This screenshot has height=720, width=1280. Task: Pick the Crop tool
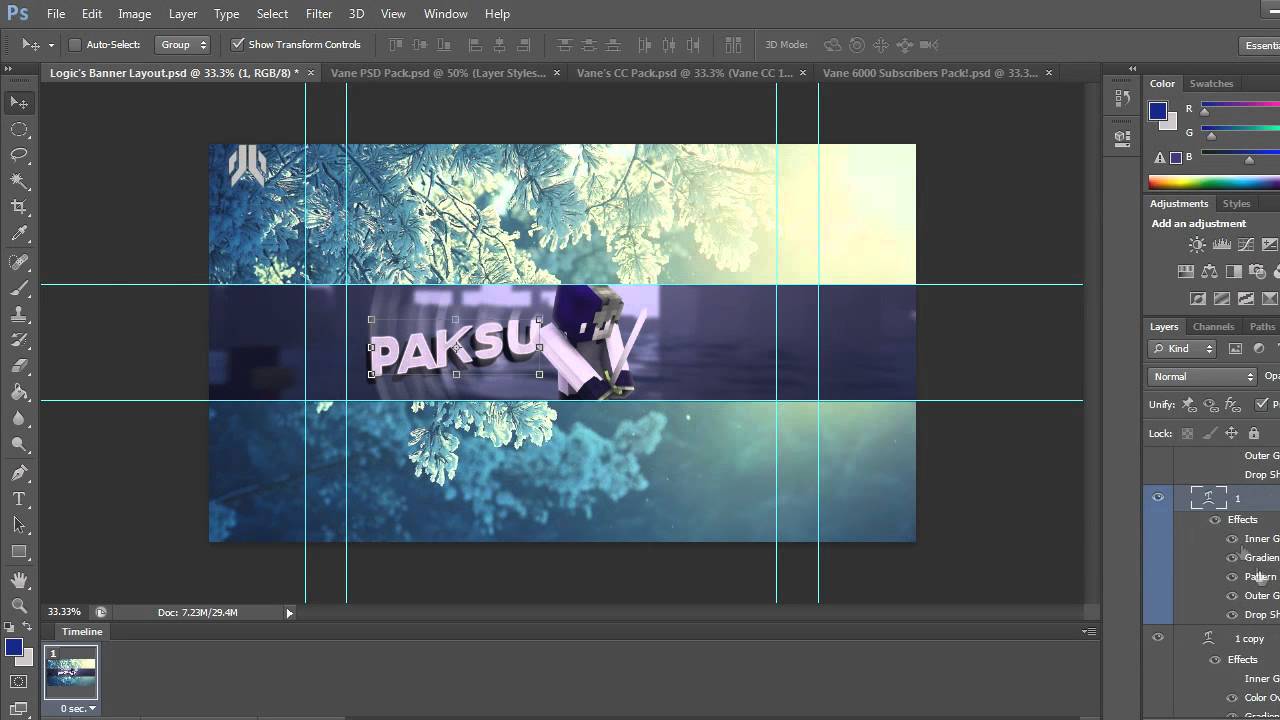coord(19,207)
